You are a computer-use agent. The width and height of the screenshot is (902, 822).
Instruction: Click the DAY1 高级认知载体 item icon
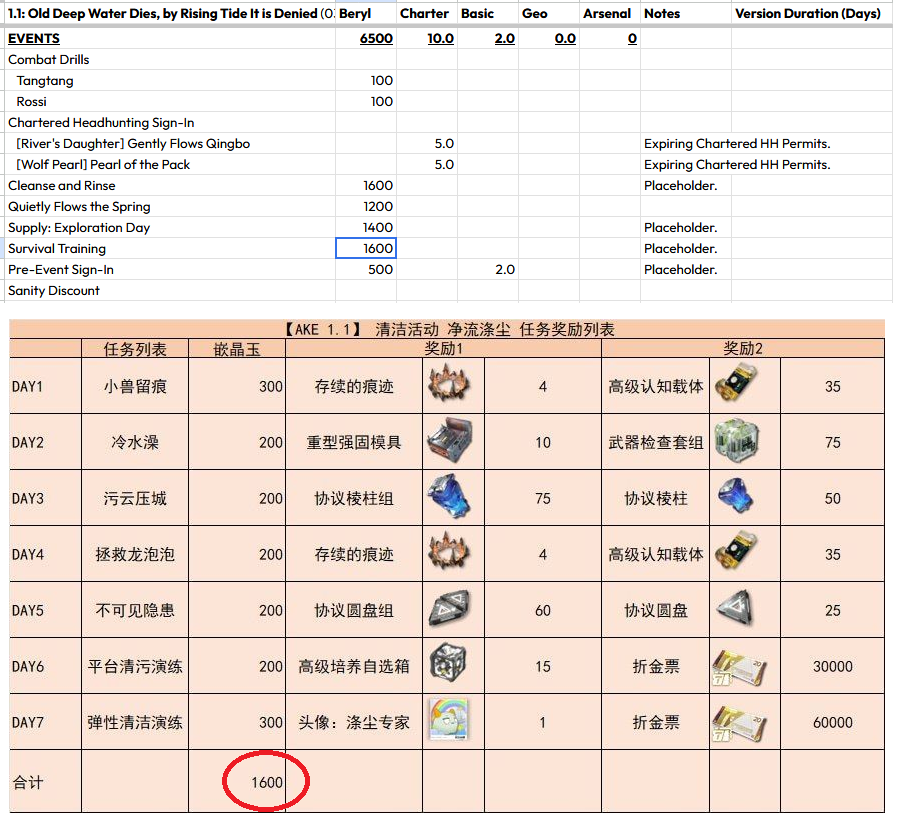[x=736, y=384]
